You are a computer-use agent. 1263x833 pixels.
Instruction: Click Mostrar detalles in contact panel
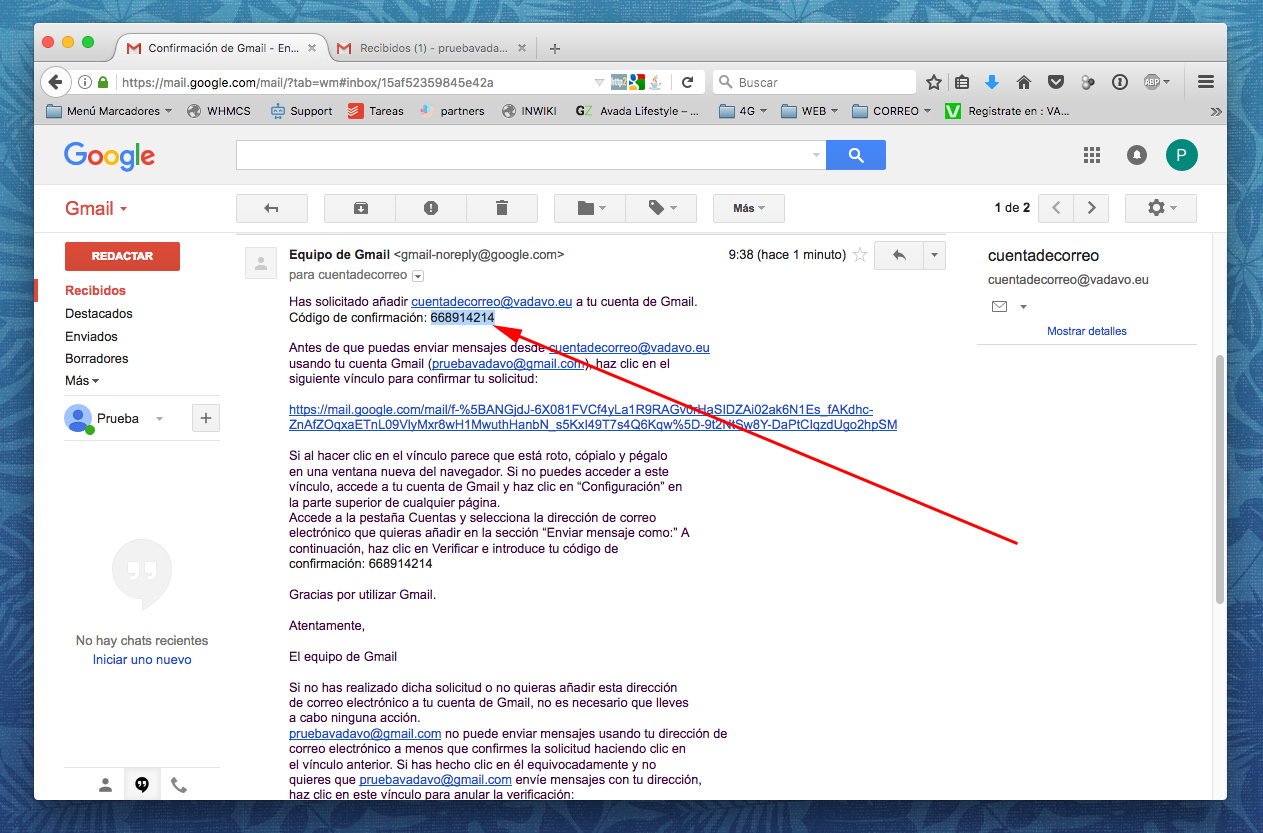click(x=1087, y=331)
